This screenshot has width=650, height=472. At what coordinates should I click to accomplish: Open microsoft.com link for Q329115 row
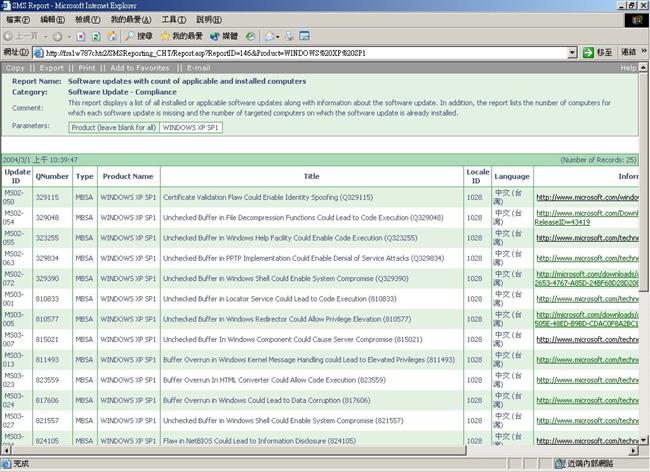coord(587,197)
